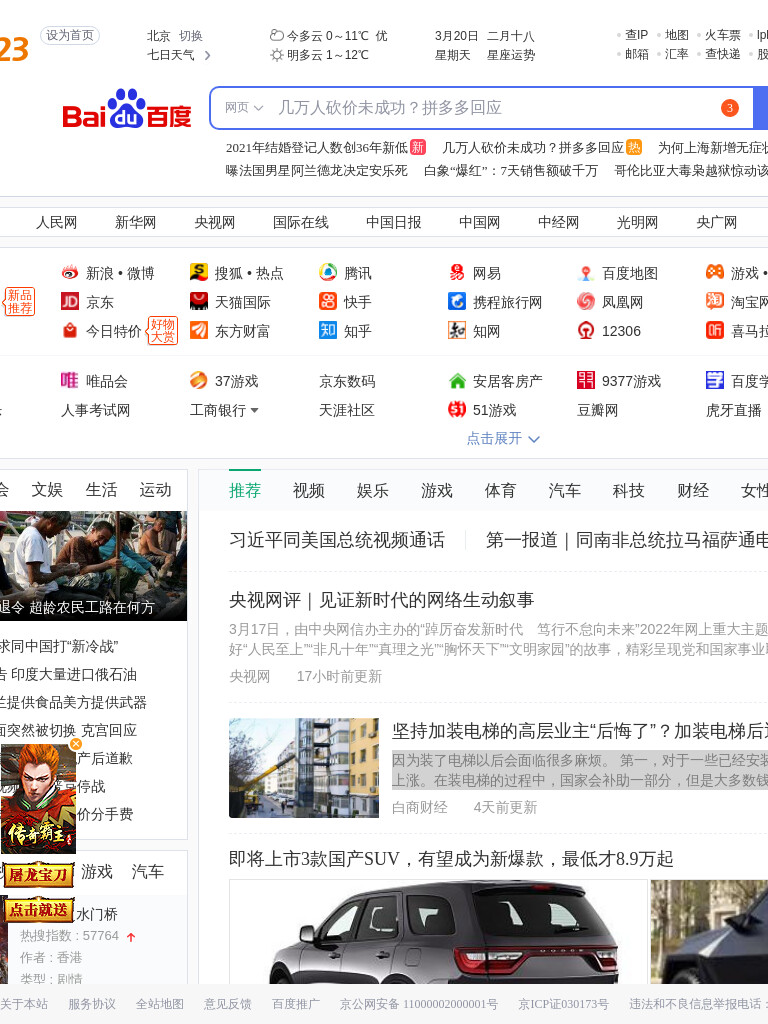Open 央视网评 article headline
Viewport: 768px width, 1024px height.
(x=381, y=600)
